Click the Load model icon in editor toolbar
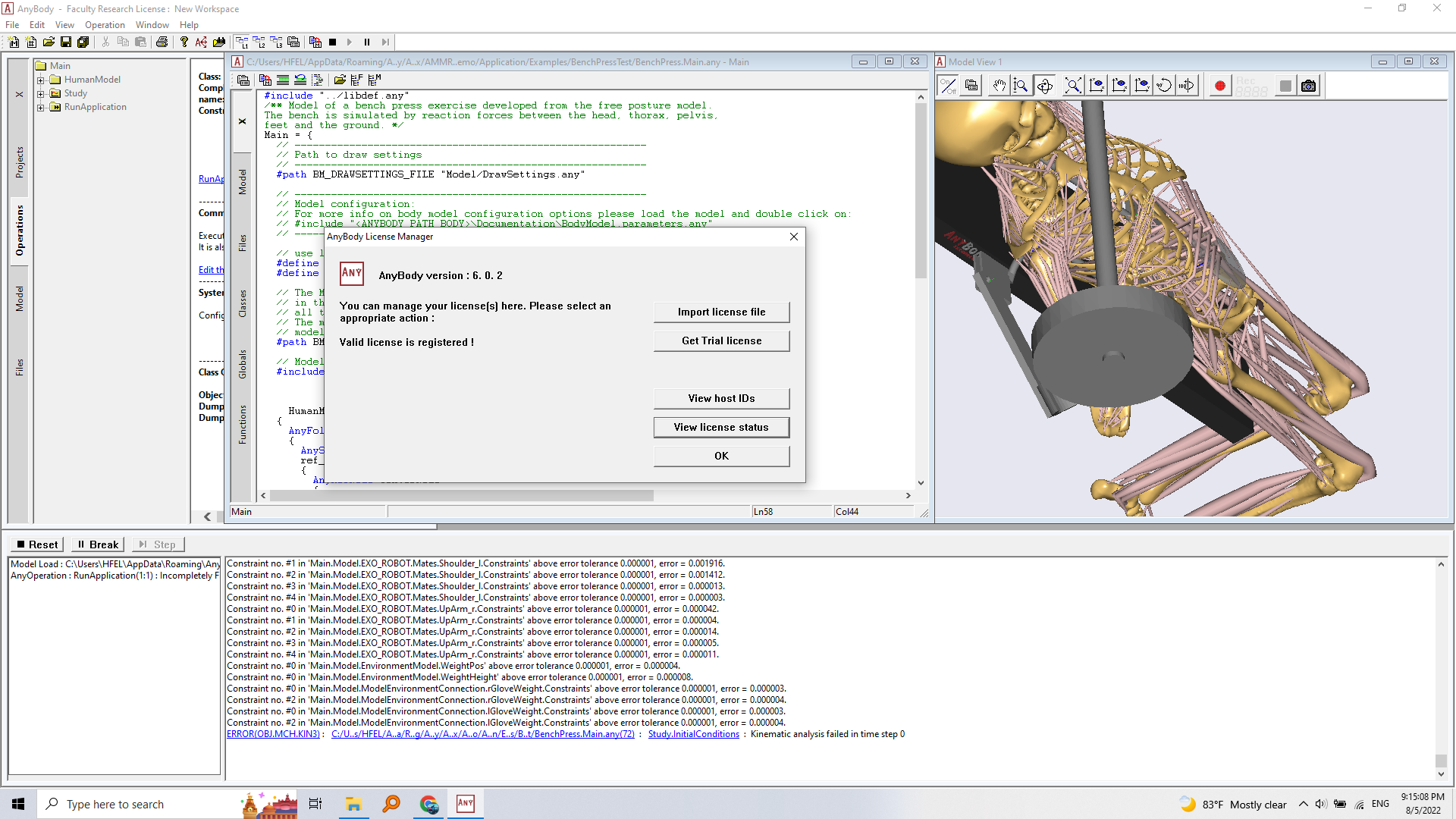Screen dimensions: 1456x819 pyautogui.click(x=265, y=80)
